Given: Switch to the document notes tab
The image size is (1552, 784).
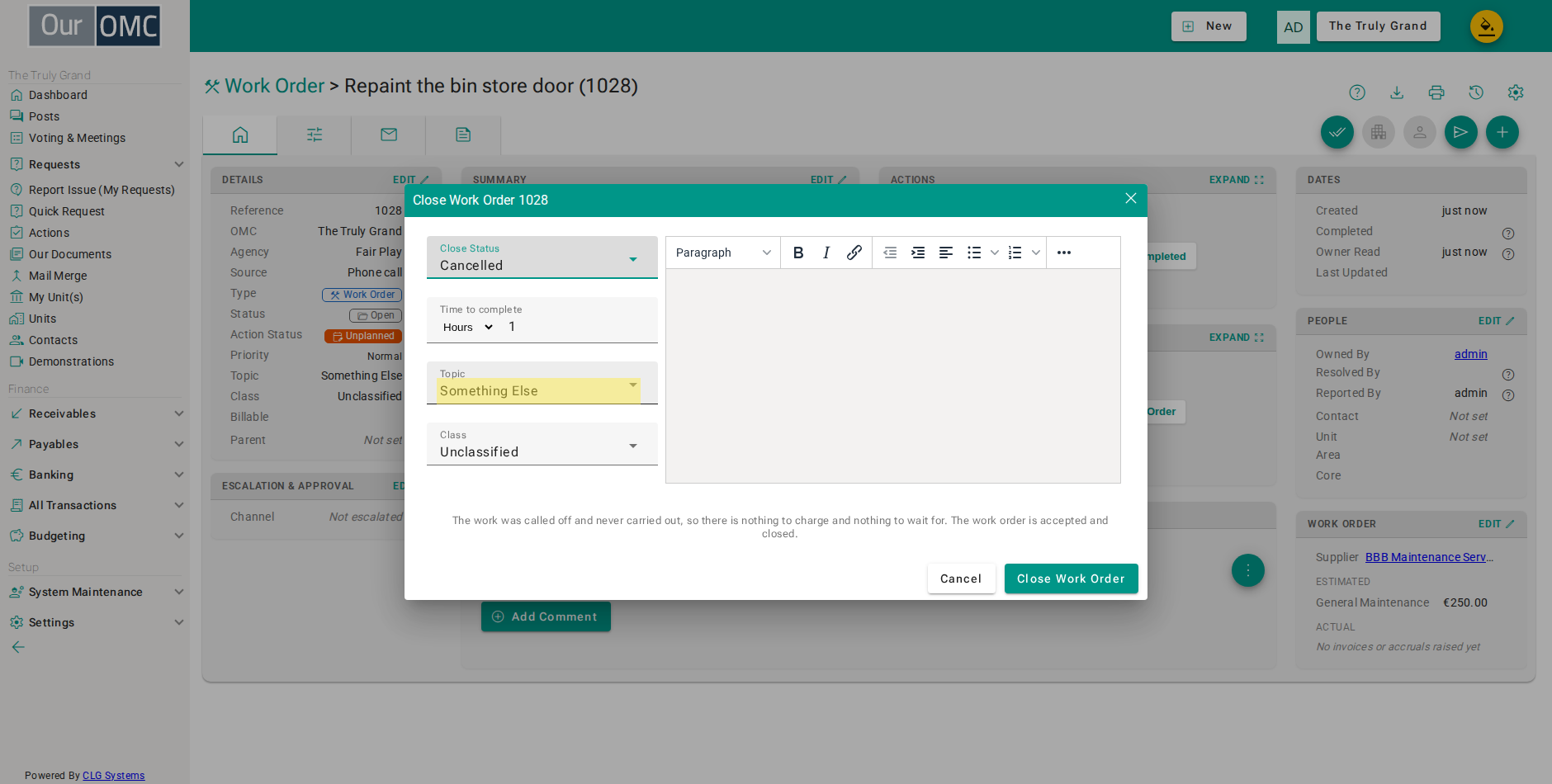Looking at the screenshot, I should 463,135.
